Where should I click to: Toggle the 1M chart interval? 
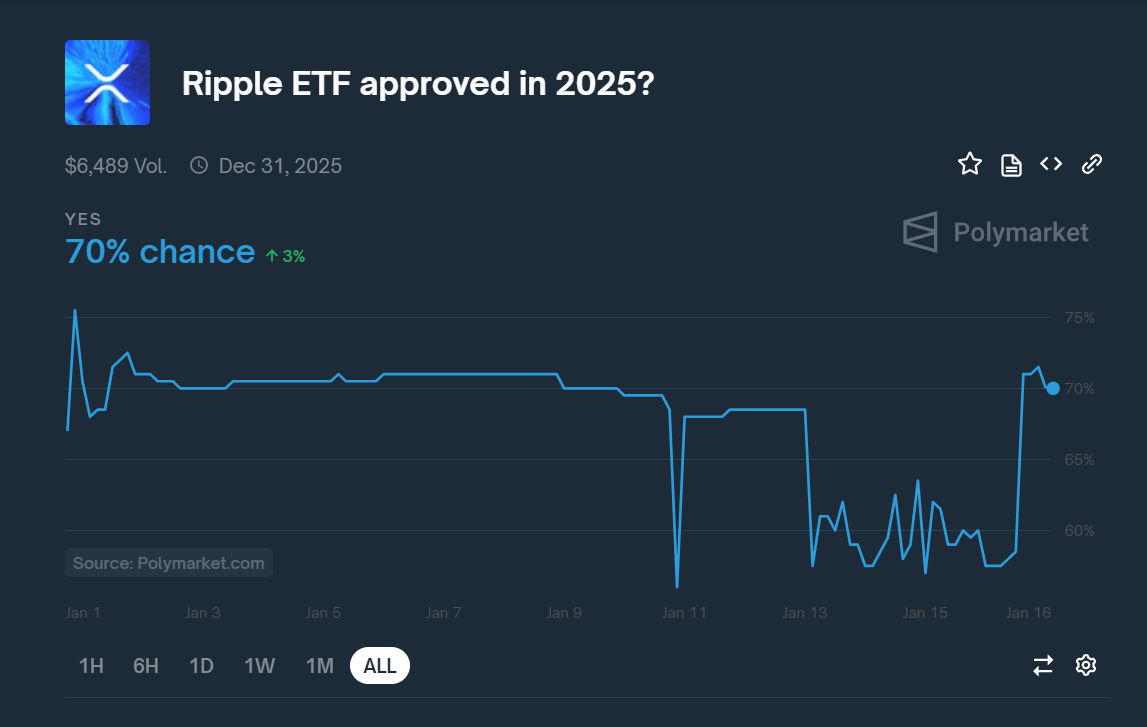pos(320,665)
